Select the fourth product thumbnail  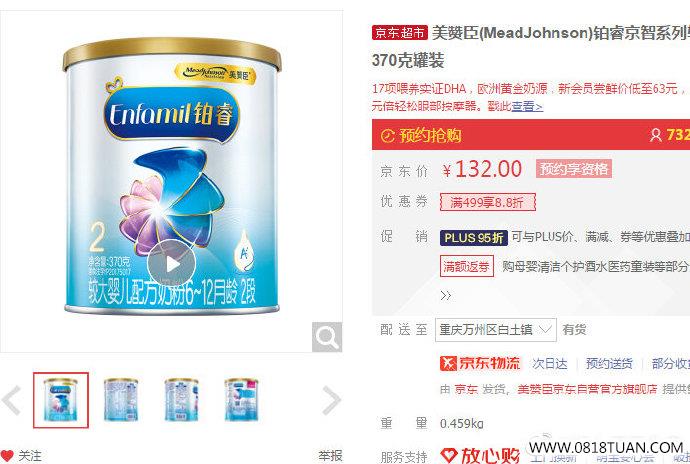pyautogui.click(x=241, y=400)
